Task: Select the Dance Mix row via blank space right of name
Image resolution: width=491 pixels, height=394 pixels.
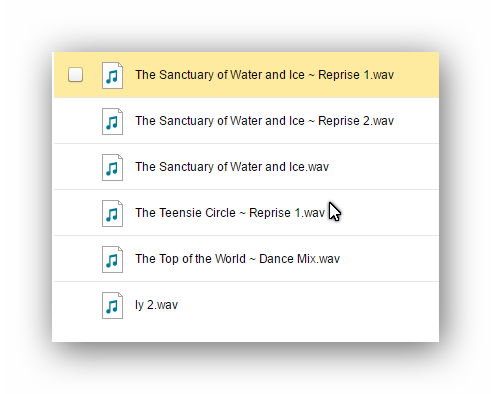Action: [390, 259]
